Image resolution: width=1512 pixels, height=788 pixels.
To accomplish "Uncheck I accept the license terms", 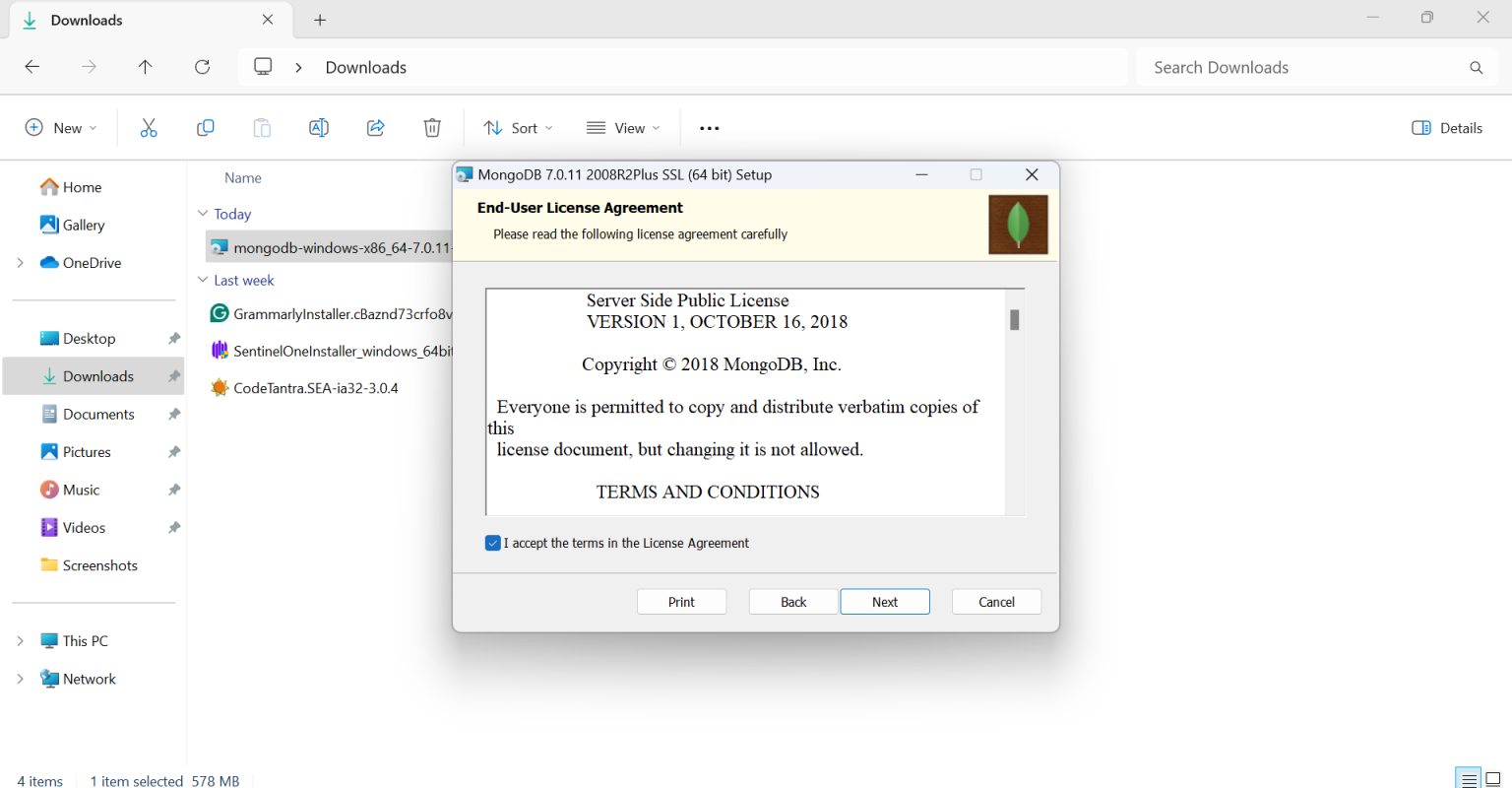I will point(493,543).
